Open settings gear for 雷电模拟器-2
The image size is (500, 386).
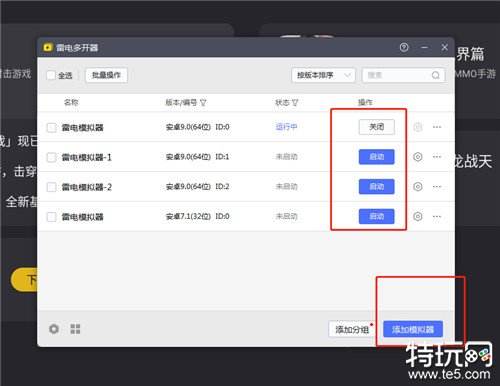tap(418, 186)
